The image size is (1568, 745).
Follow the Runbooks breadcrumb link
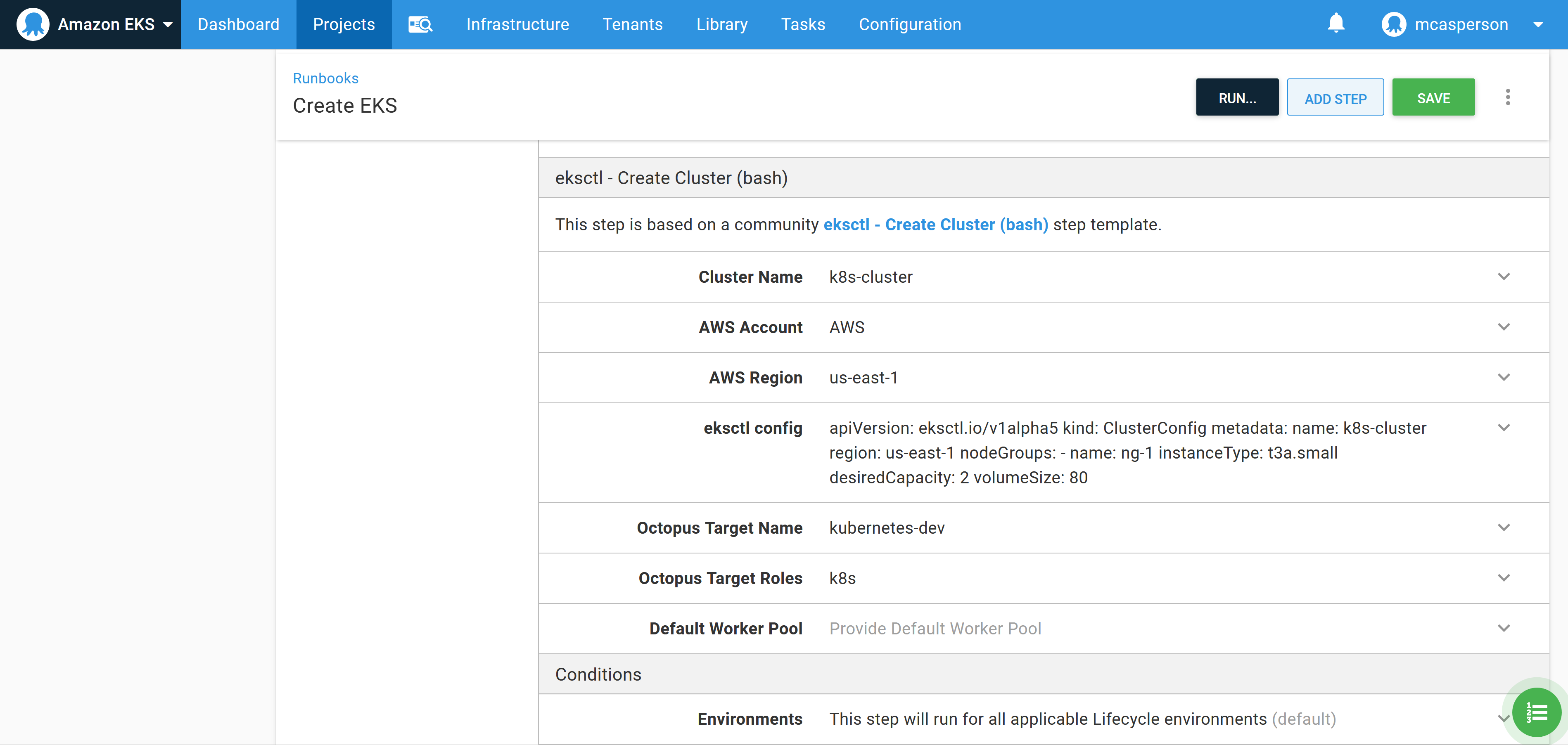325,78
